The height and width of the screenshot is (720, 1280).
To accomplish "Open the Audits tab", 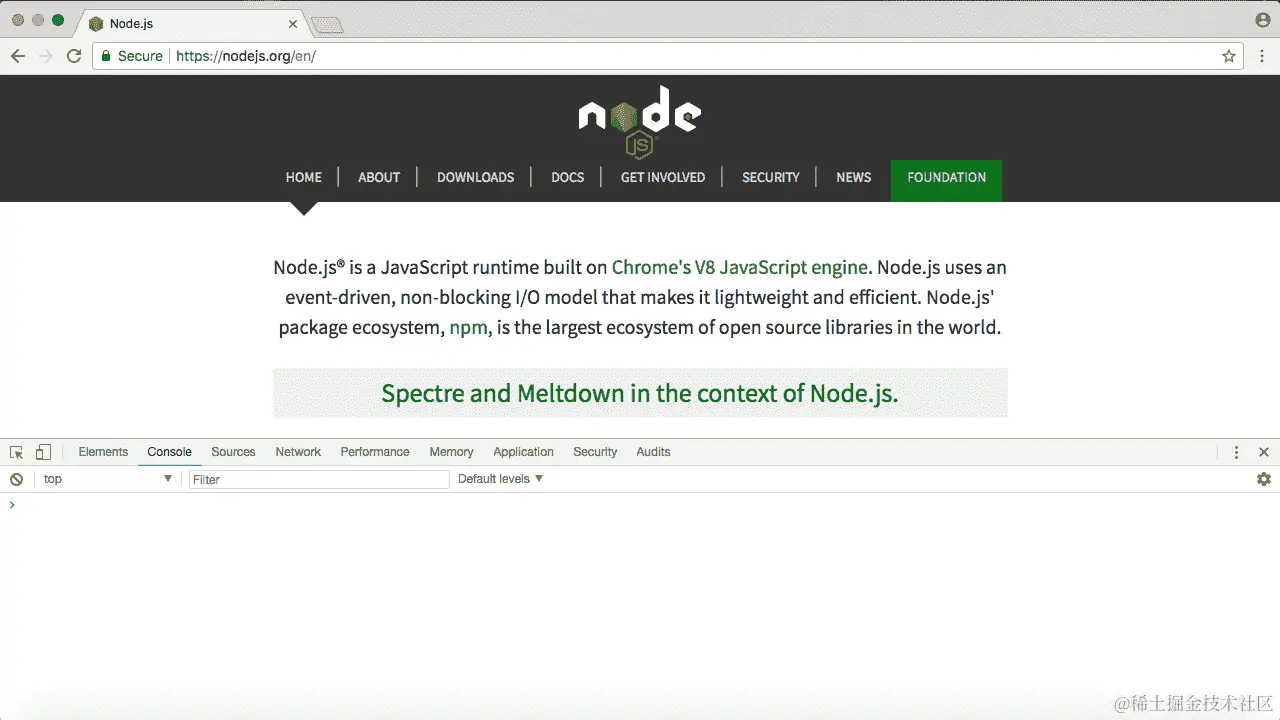I will click(653, 452).
